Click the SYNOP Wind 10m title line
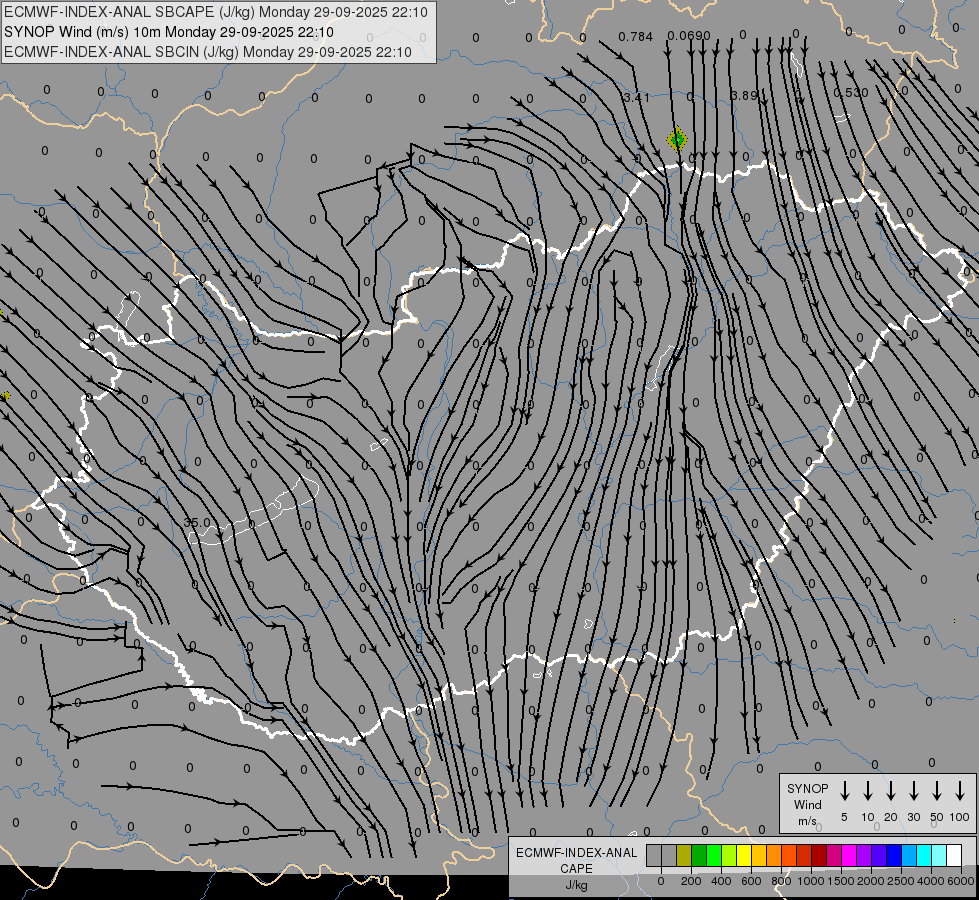The width and height of the screenshot is (979, 900). pos(169,32)
